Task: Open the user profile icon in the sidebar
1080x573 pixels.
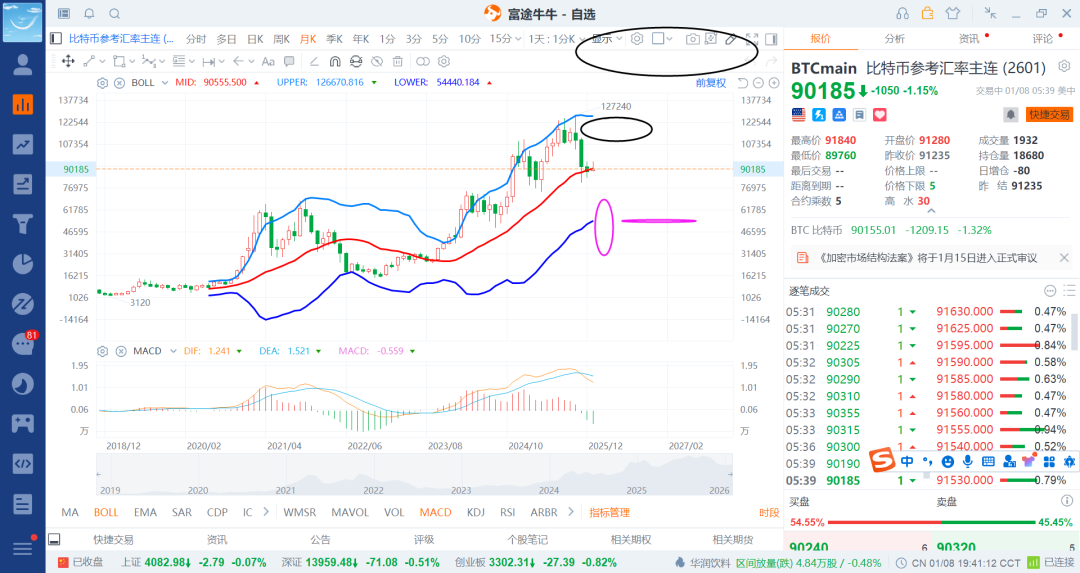Action: [x=23, y=64]
